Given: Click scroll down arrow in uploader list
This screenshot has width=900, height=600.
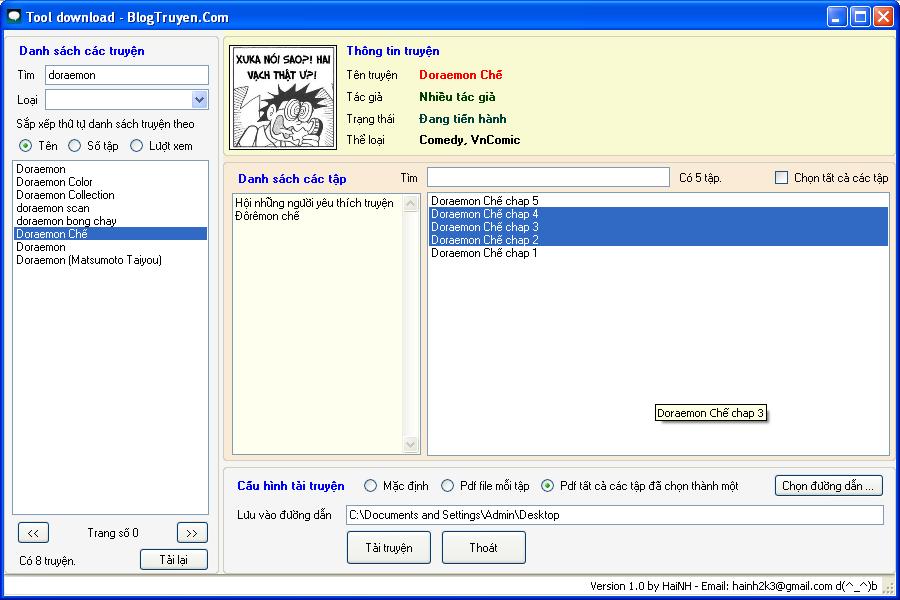Looking at the screenshot, I should 411,445.
